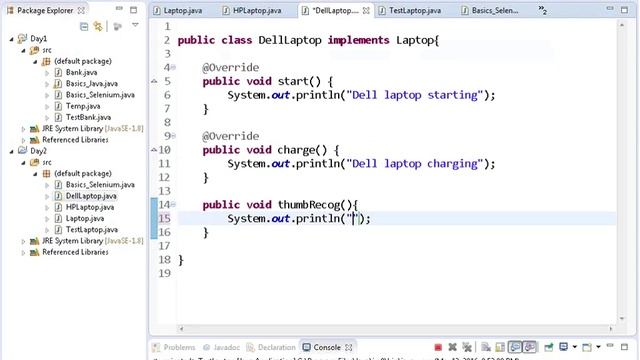Screen dimensions: 640x360
Task: Pin the console view
Action: (549, 347)
